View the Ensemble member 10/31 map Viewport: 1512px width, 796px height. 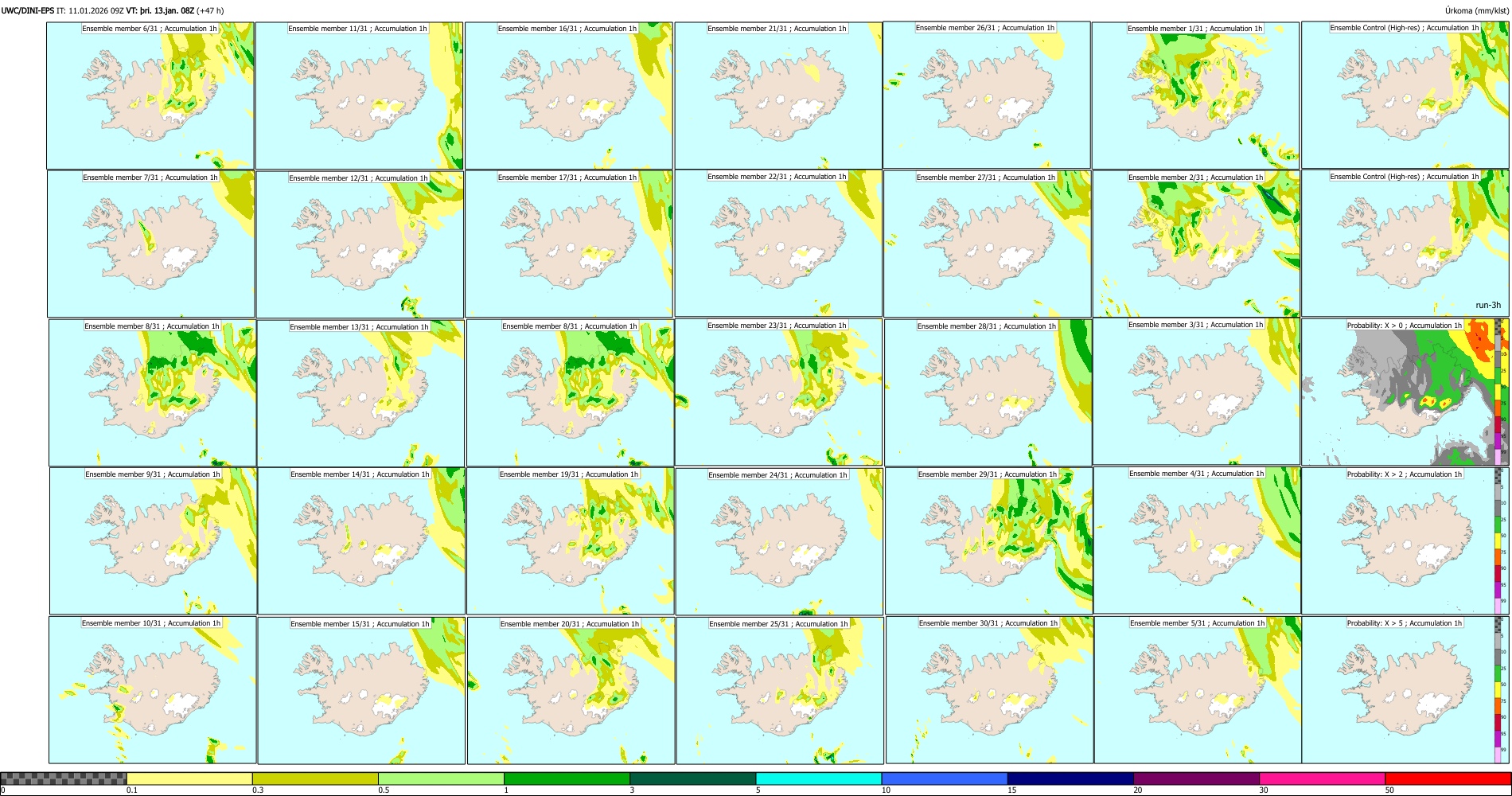pos(153,689)
